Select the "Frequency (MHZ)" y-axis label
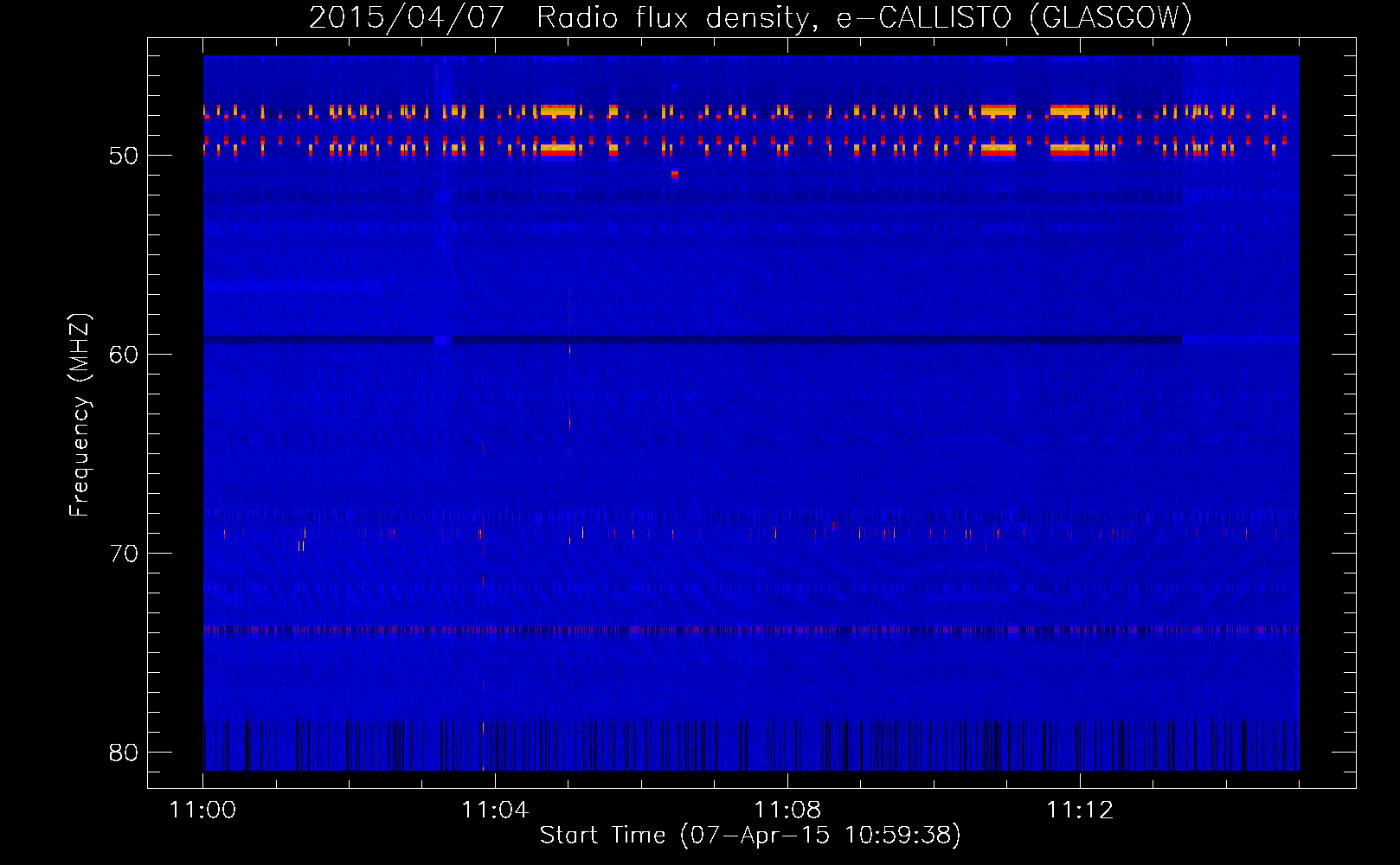The image size is (1400, 865). (x=80, y=415)
